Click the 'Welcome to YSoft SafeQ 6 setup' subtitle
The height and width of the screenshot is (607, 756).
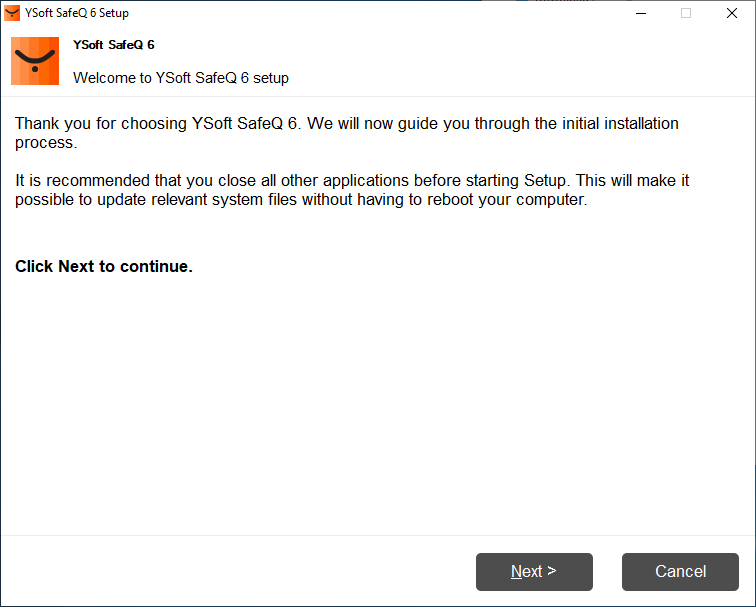181,77
